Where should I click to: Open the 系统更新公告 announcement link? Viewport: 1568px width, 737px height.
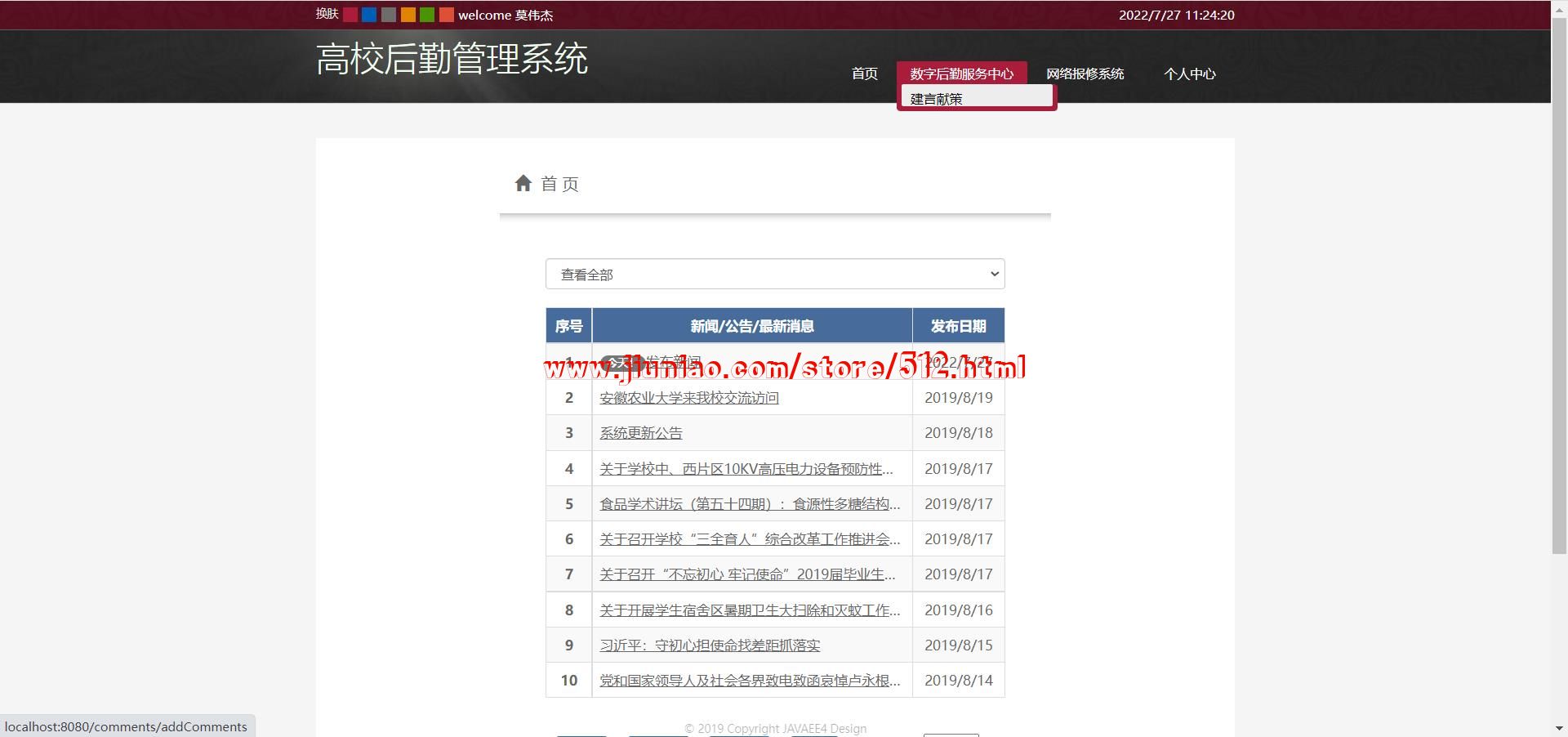tap(641, 433)
